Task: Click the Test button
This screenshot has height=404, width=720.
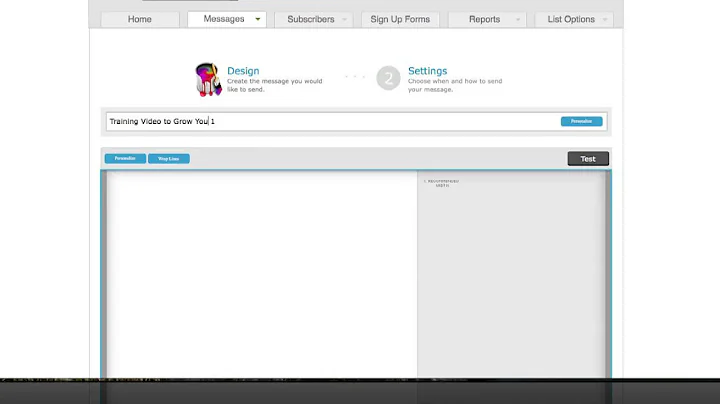Action: (588, 159)
